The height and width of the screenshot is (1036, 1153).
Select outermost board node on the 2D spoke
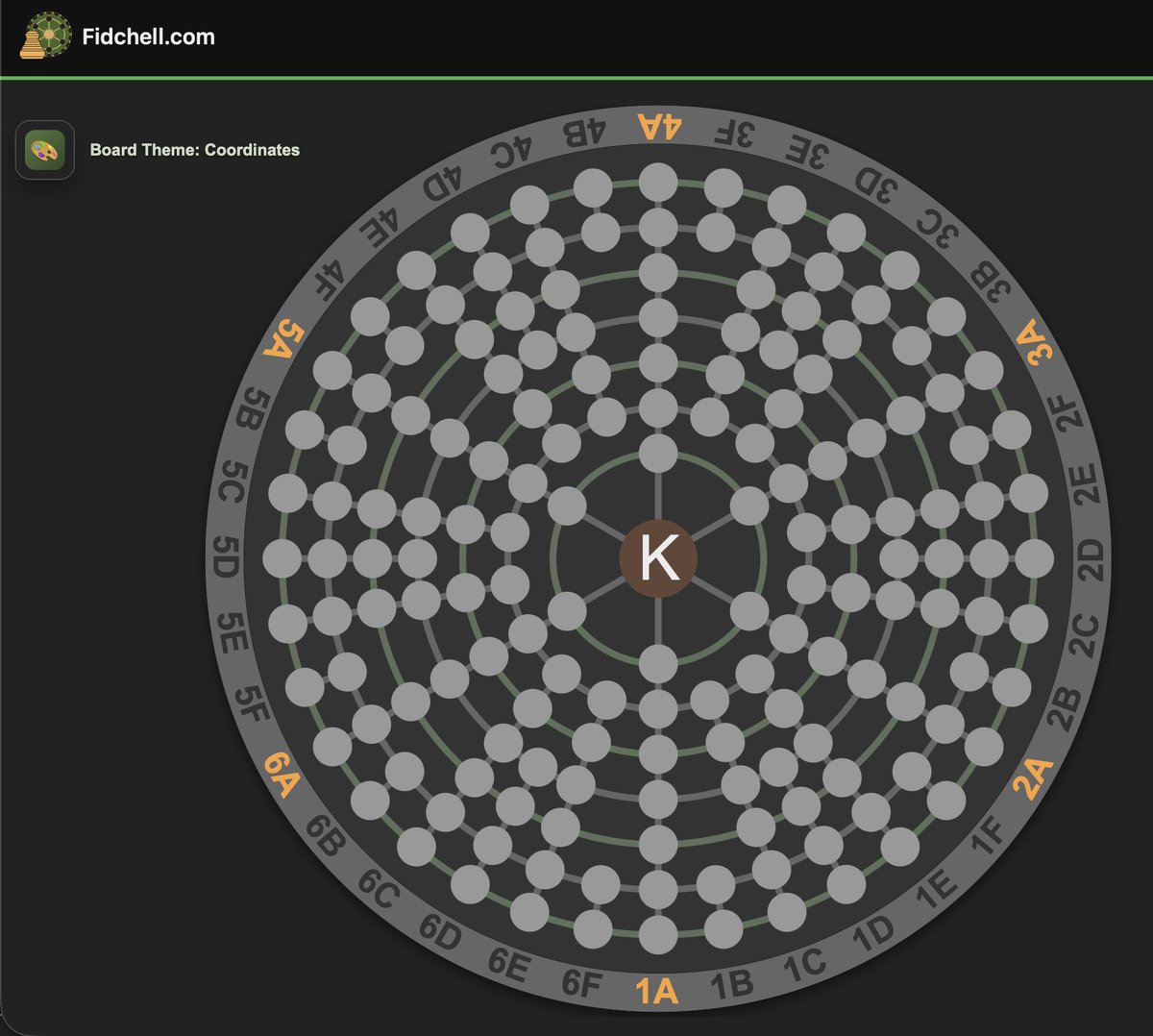(1034, 558)
